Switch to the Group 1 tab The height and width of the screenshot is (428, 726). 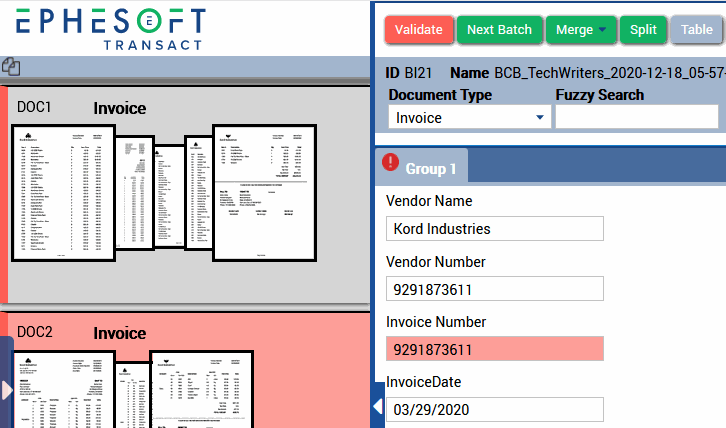(x=421, y=166)
